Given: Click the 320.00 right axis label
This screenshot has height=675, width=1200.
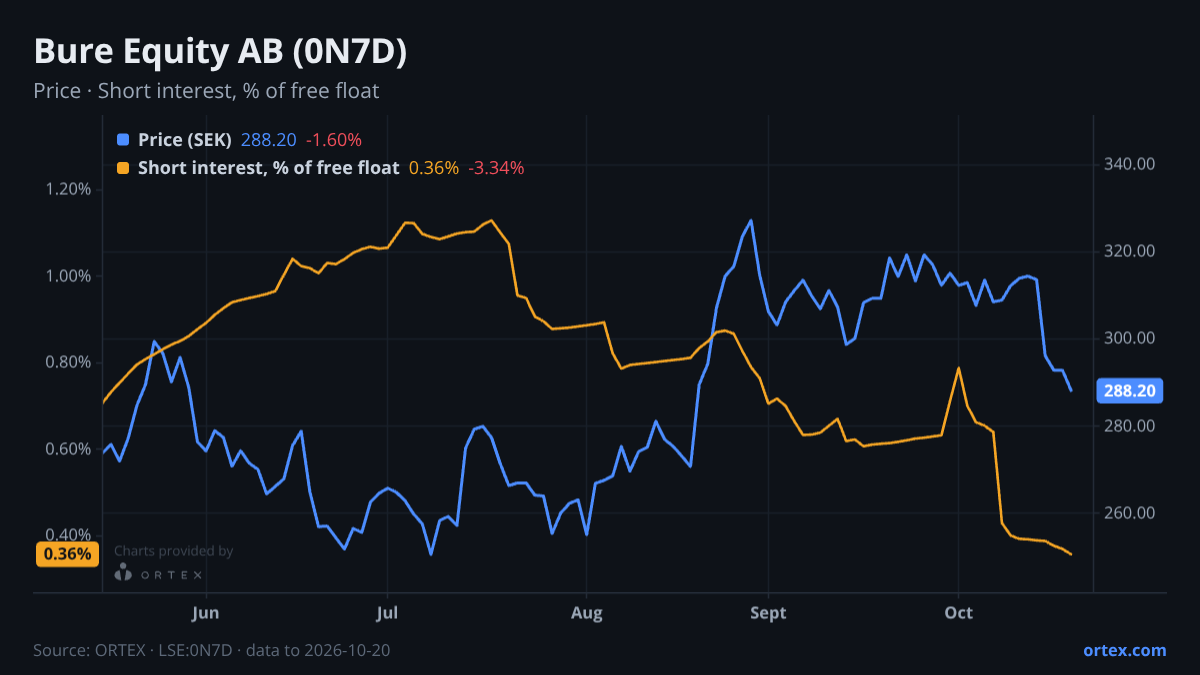Looking at the screenshot, I should pyautogui.click(x=1130, y=251).
